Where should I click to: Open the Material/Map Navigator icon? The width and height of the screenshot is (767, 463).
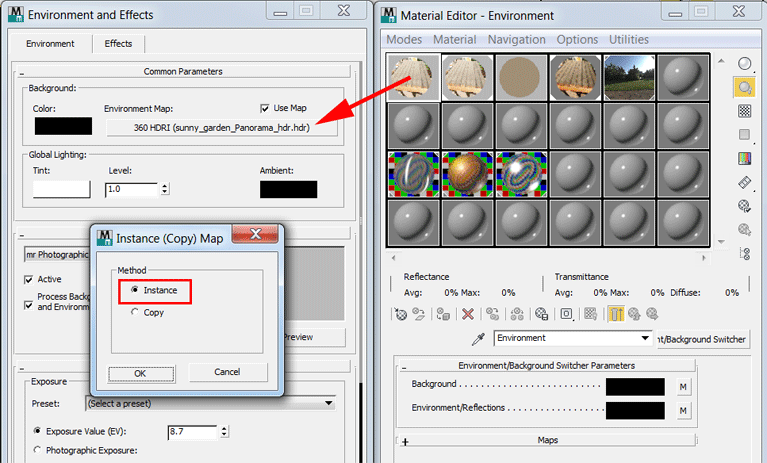click(744, 253)
